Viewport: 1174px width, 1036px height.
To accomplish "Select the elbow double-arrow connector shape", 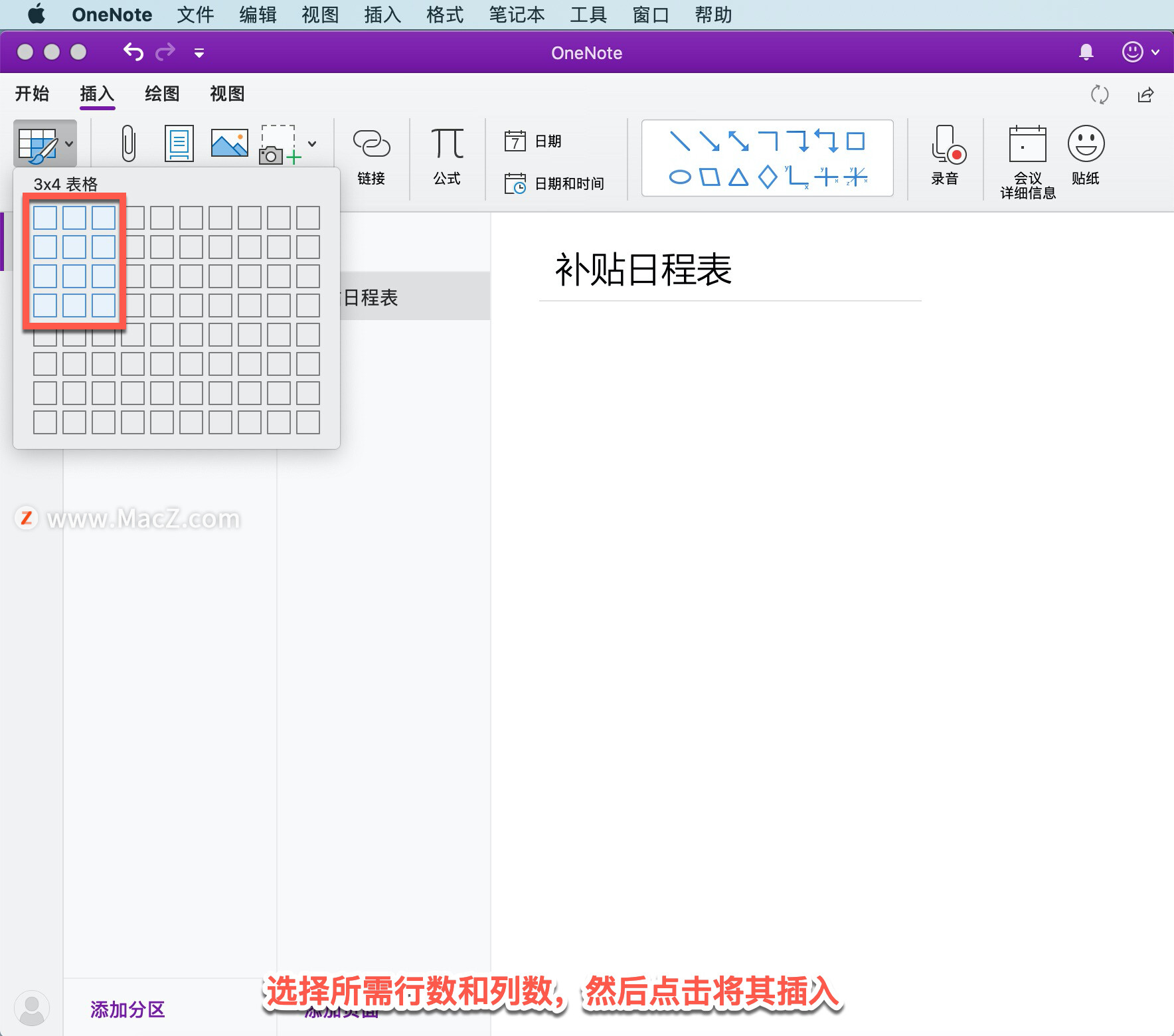I will (x=827, y=141).
